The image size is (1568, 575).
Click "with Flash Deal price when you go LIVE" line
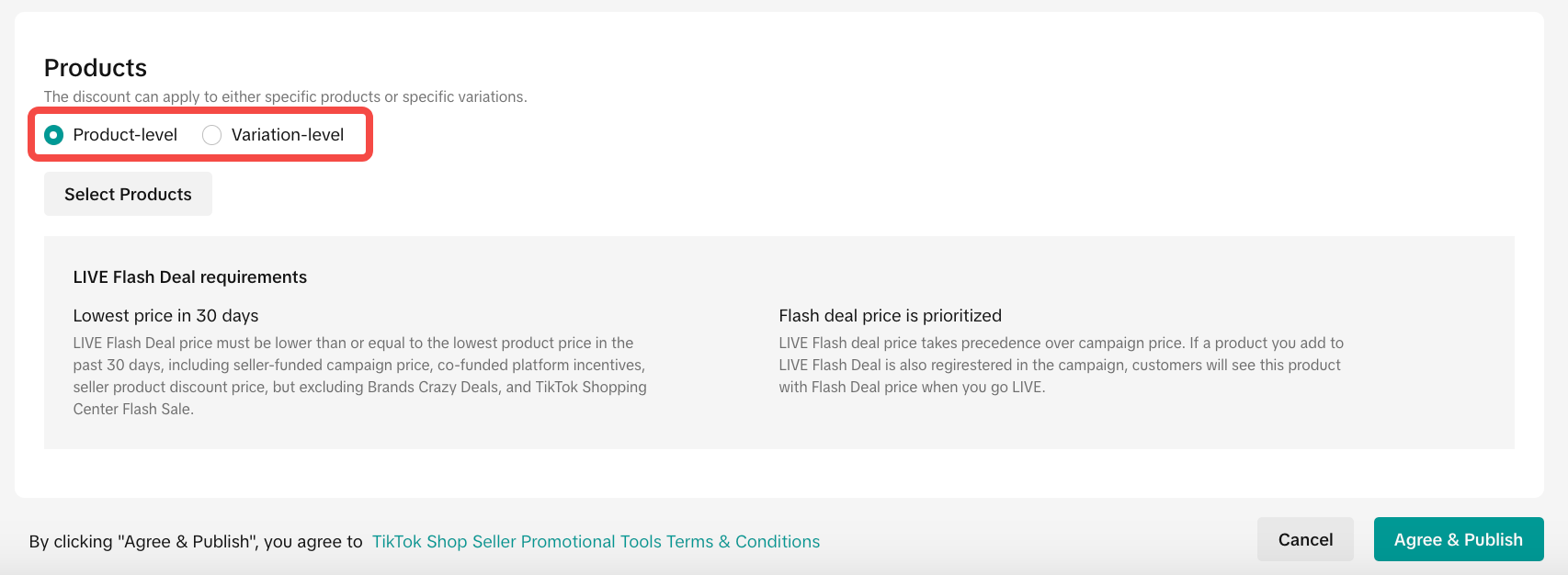(911, 387)
